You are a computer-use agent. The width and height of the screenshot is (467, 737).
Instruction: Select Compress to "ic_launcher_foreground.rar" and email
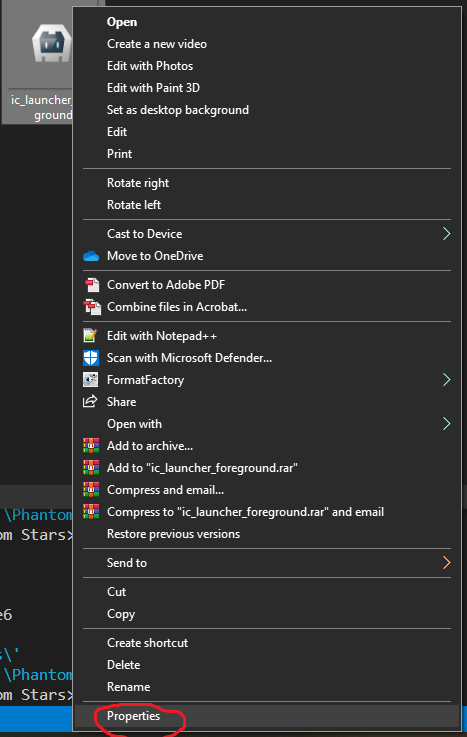(x=245, y=512)
